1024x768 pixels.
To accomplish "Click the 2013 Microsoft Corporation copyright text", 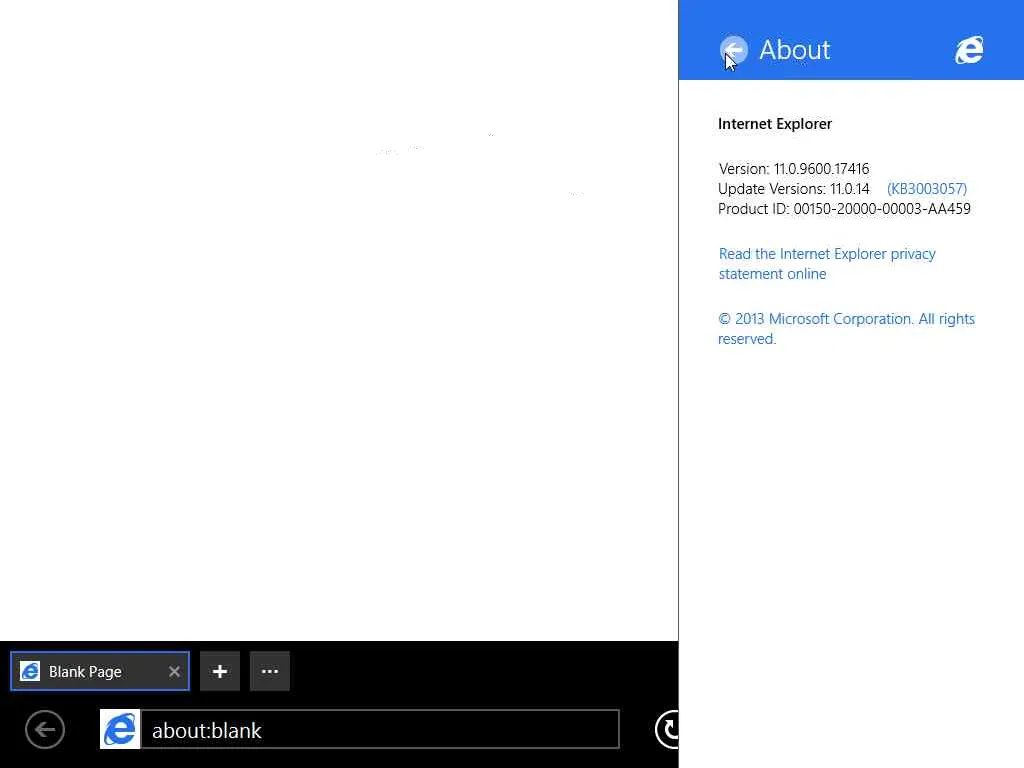I will [x=846, y=328].
